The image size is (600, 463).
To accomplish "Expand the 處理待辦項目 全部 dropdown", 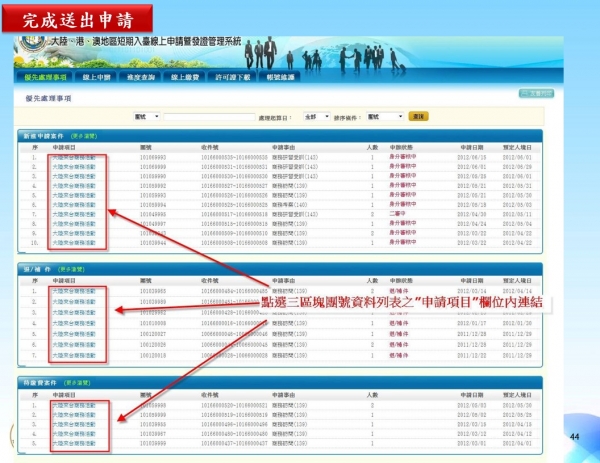I will click(310, 116).
